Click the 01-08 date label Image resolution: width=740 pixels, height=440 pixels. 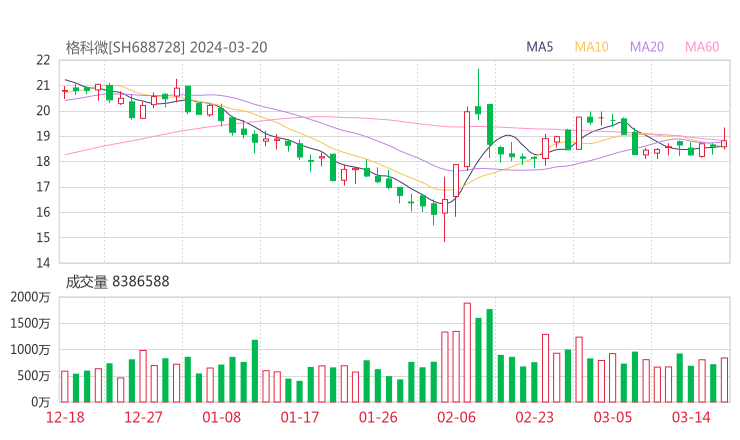point(221,417)
